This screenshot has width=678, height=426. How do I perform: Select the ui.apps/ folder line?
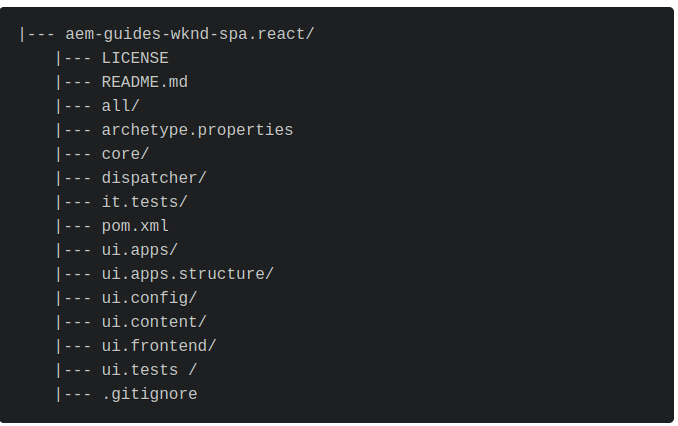click(140, 250)
